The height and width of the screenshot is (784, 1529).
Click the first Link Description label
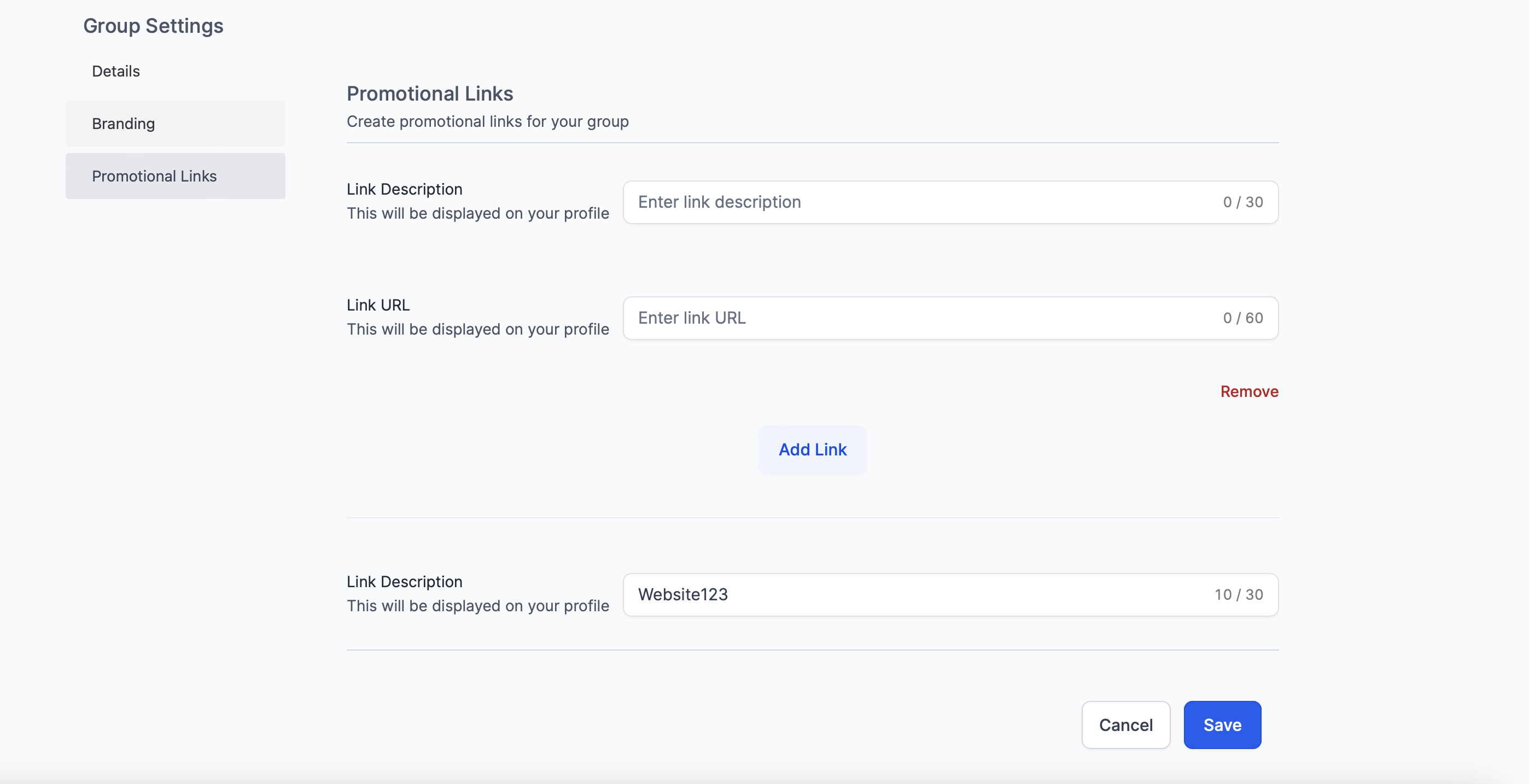(404, 189)
